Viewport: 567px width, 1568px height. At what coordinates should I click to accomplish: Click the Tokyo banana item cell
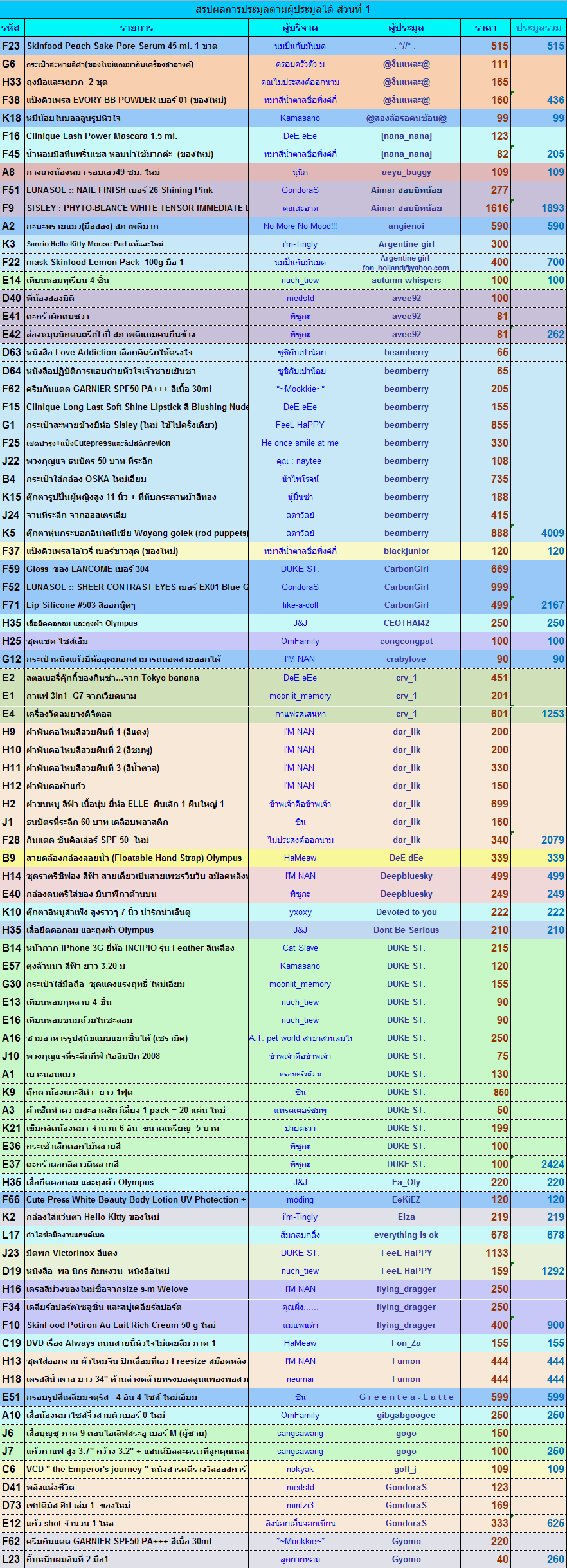click(x=136, y=678)
